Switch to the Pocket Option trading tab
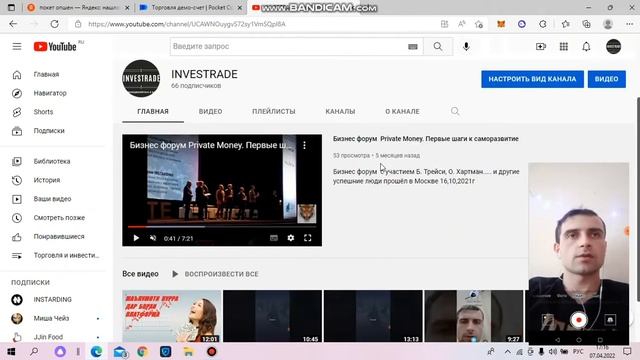This screenshot has width=640, height=360. 190,8
